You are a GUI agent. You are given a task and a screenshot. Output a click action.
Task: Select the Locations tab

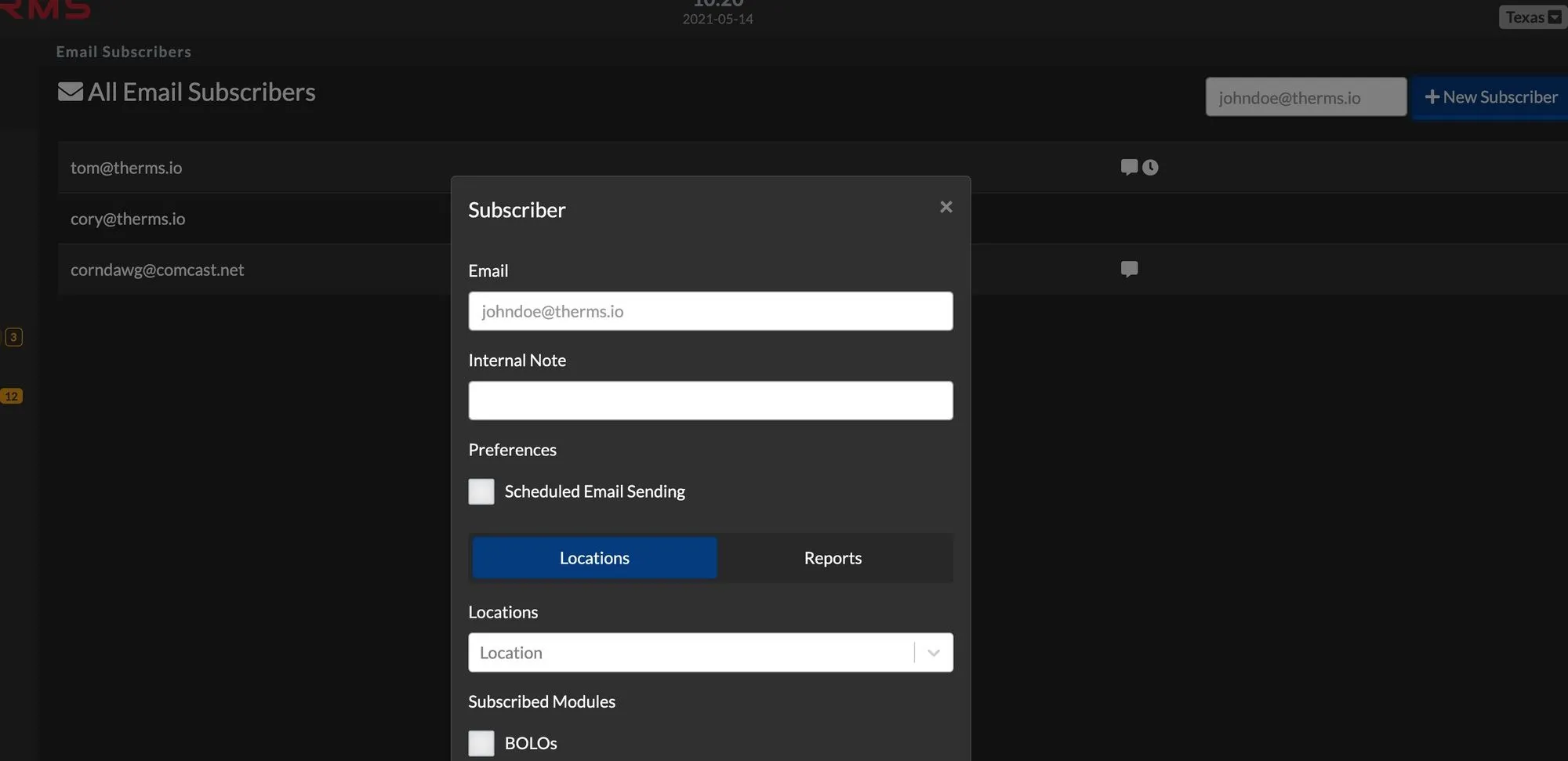click(x=593, y=557)
